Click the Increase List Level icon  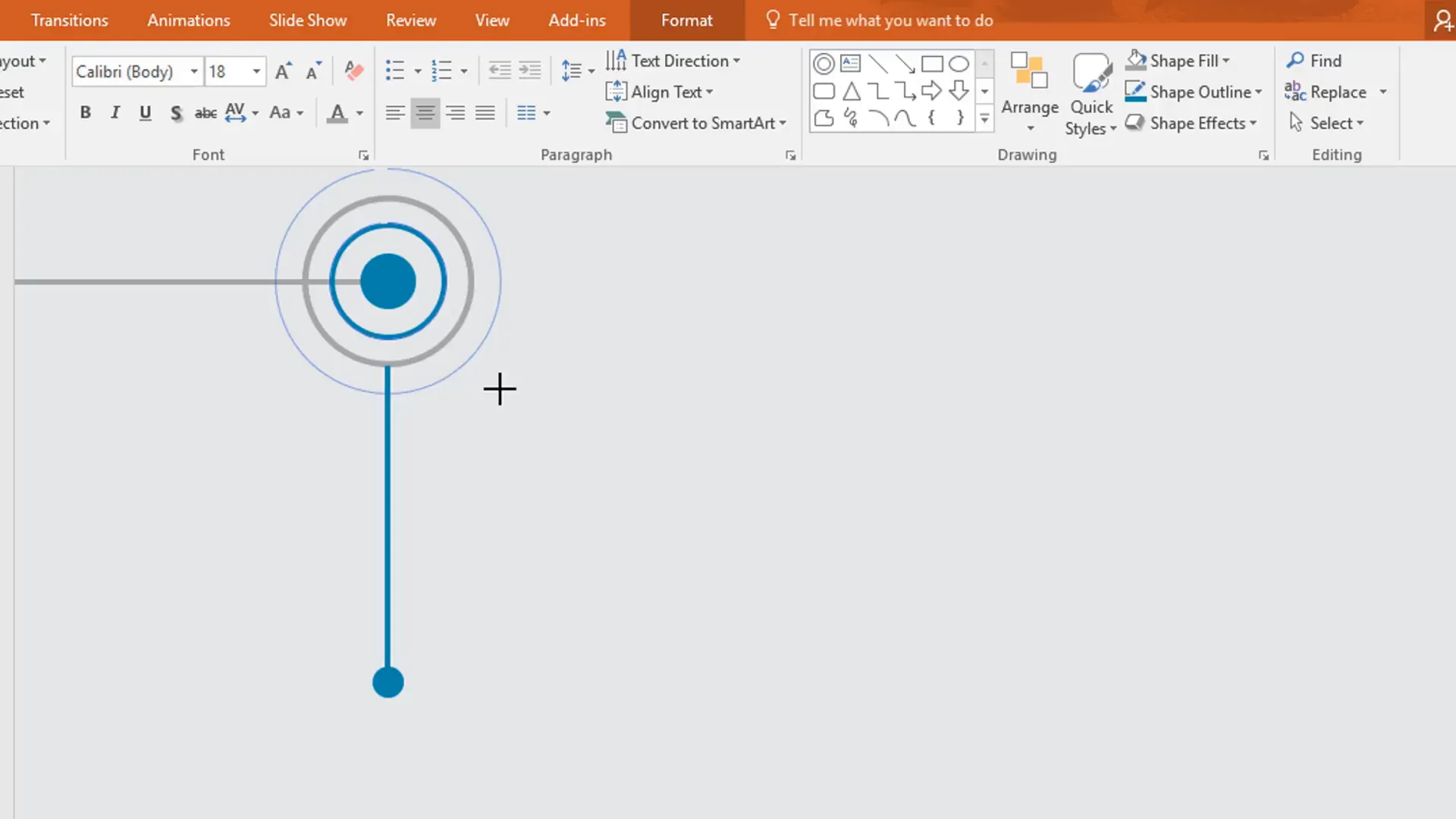tap(530, 71)
